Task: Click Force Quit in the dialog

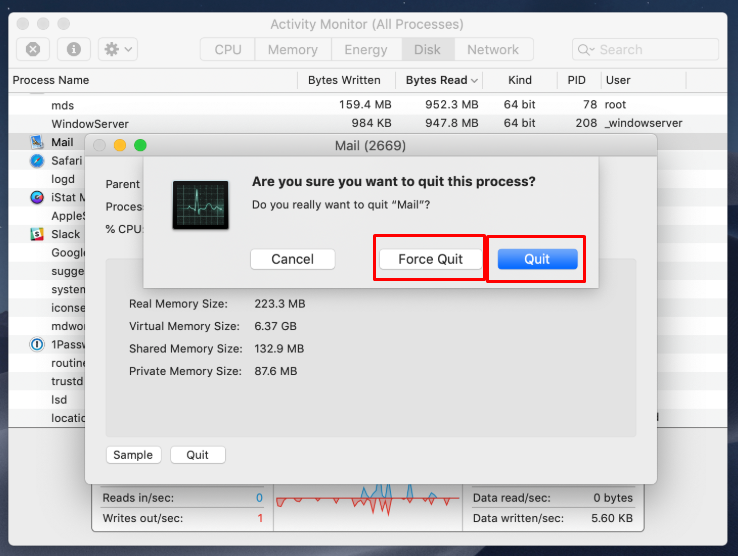Action: click(430, 259)
